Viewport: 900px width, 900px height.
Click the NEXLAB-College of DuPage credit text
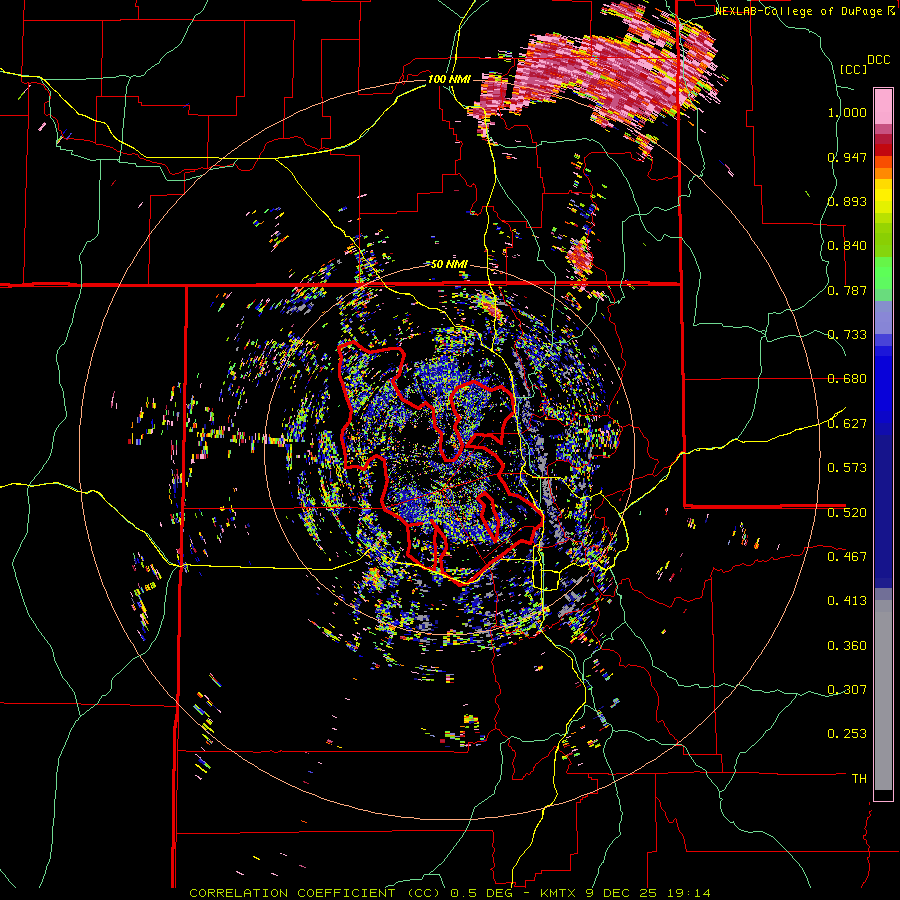799,11
